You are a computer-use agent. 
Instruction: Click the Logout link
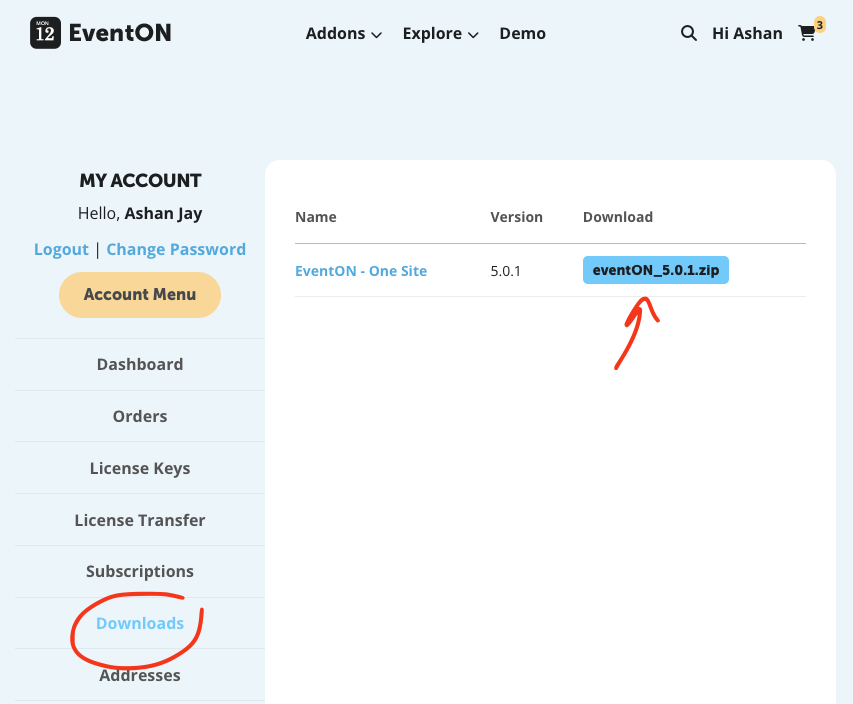pos(61,250)
